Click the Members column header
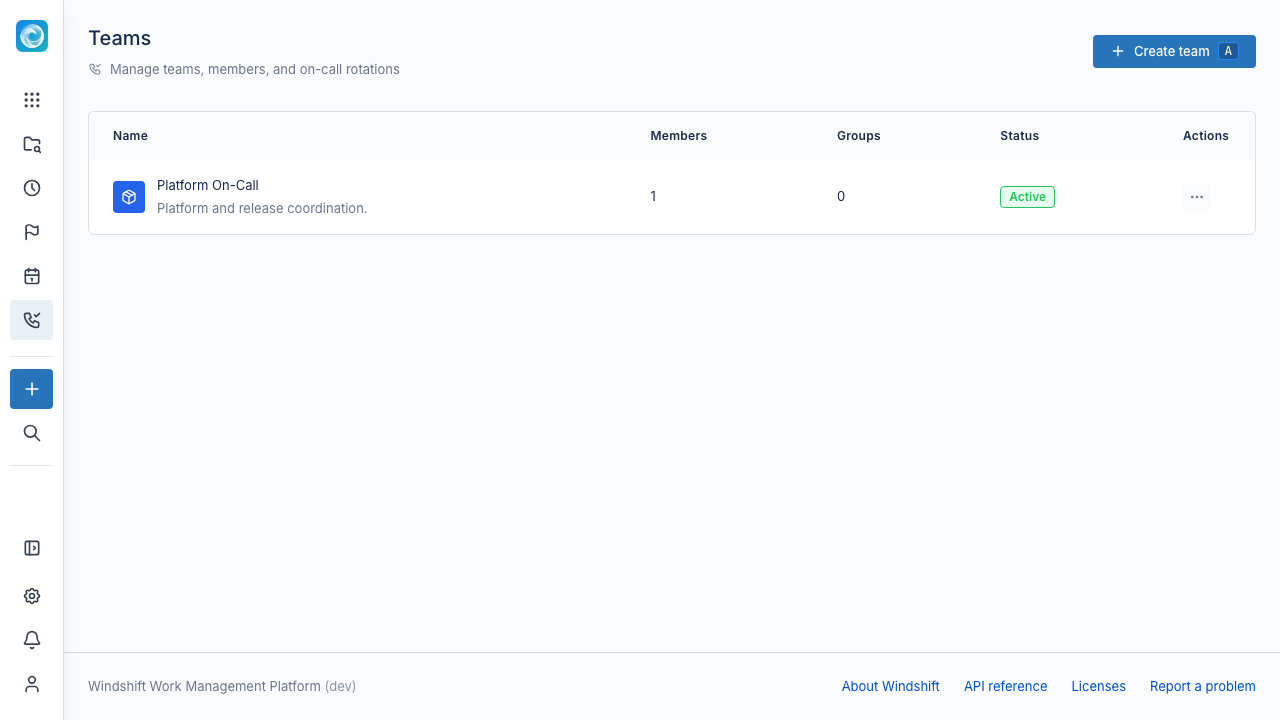The width and height of the screenshot is (1280, 720). pos(679,136)
